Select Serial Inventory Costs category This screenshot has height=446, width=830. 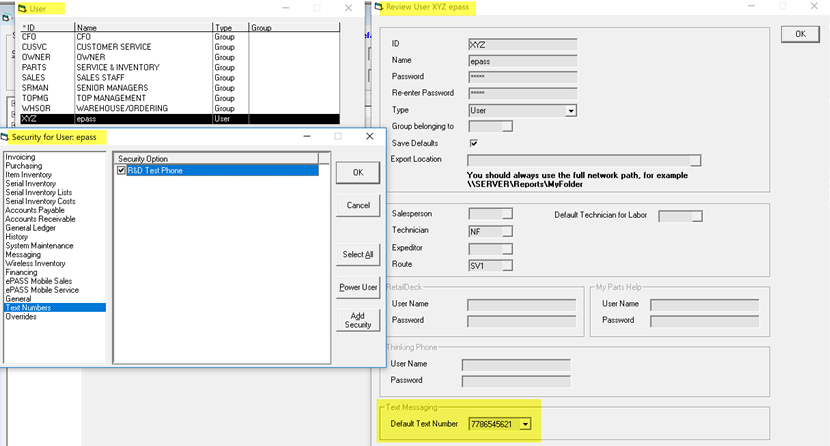tap(40, 201)
